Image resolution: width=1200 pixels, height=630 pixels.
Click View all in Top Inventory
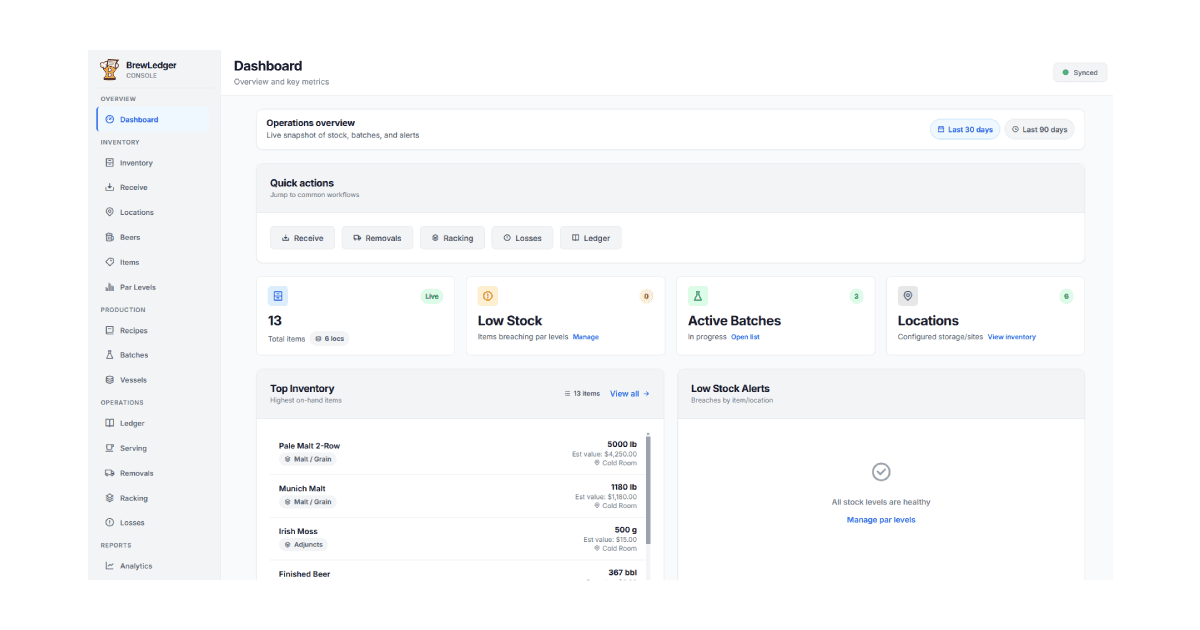(629, 394)
